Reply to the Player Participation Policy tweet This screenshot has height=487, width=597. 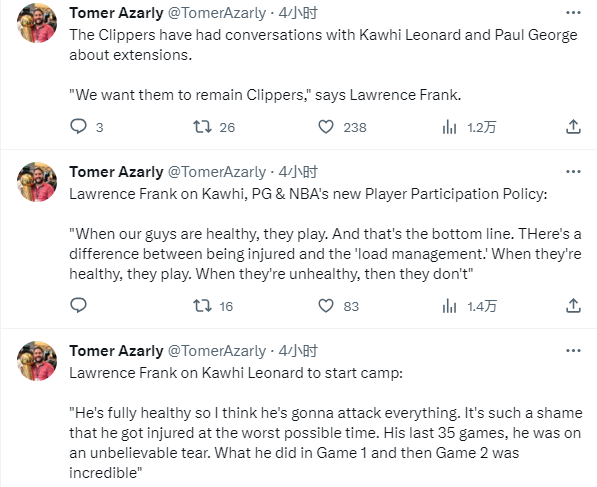click(x=79, y=305)
